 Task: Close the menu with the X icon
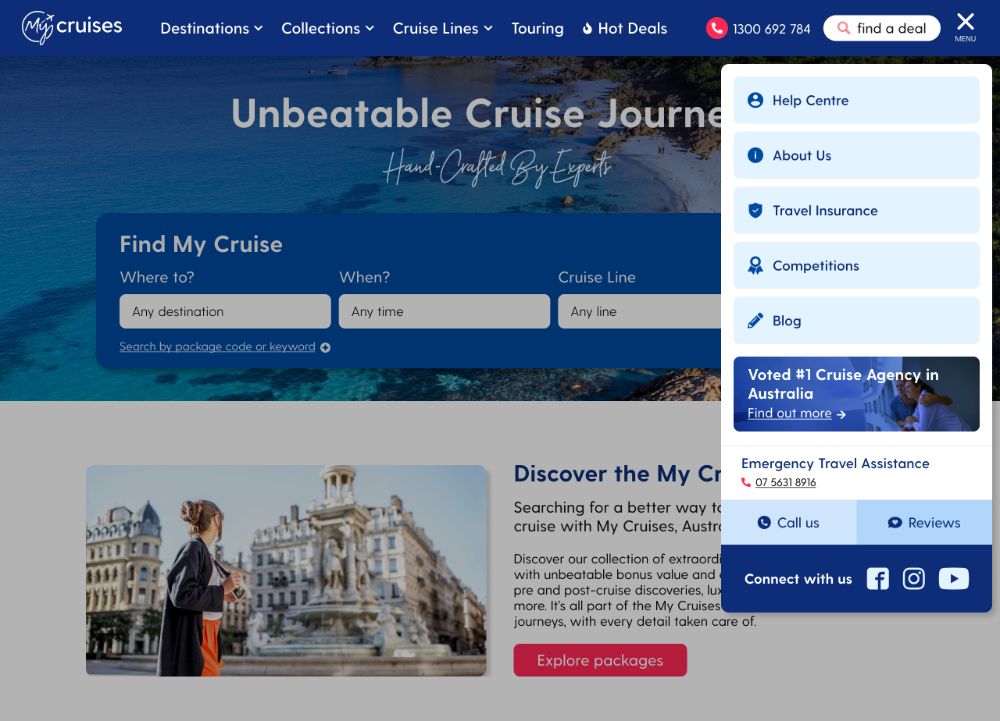(x=965, y=27)
